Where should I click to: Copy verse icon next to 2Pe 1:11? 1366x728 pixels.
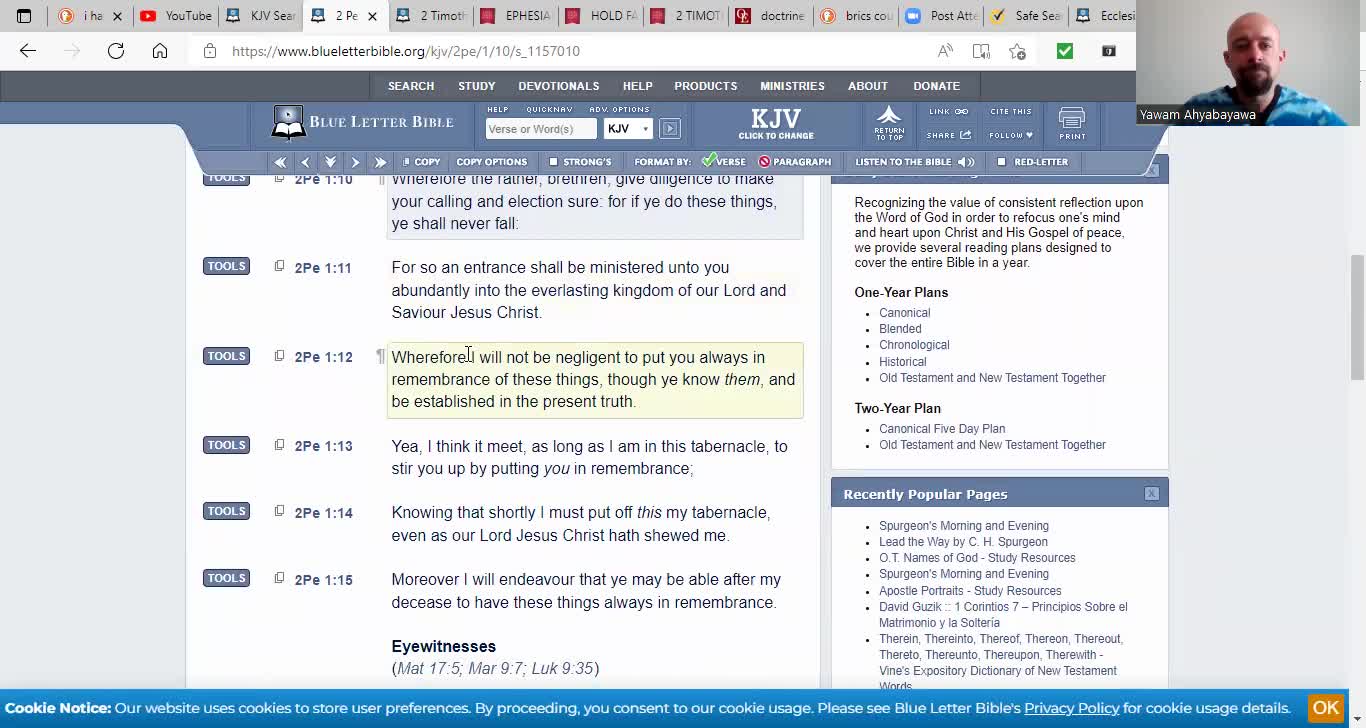tap(279, 266)
